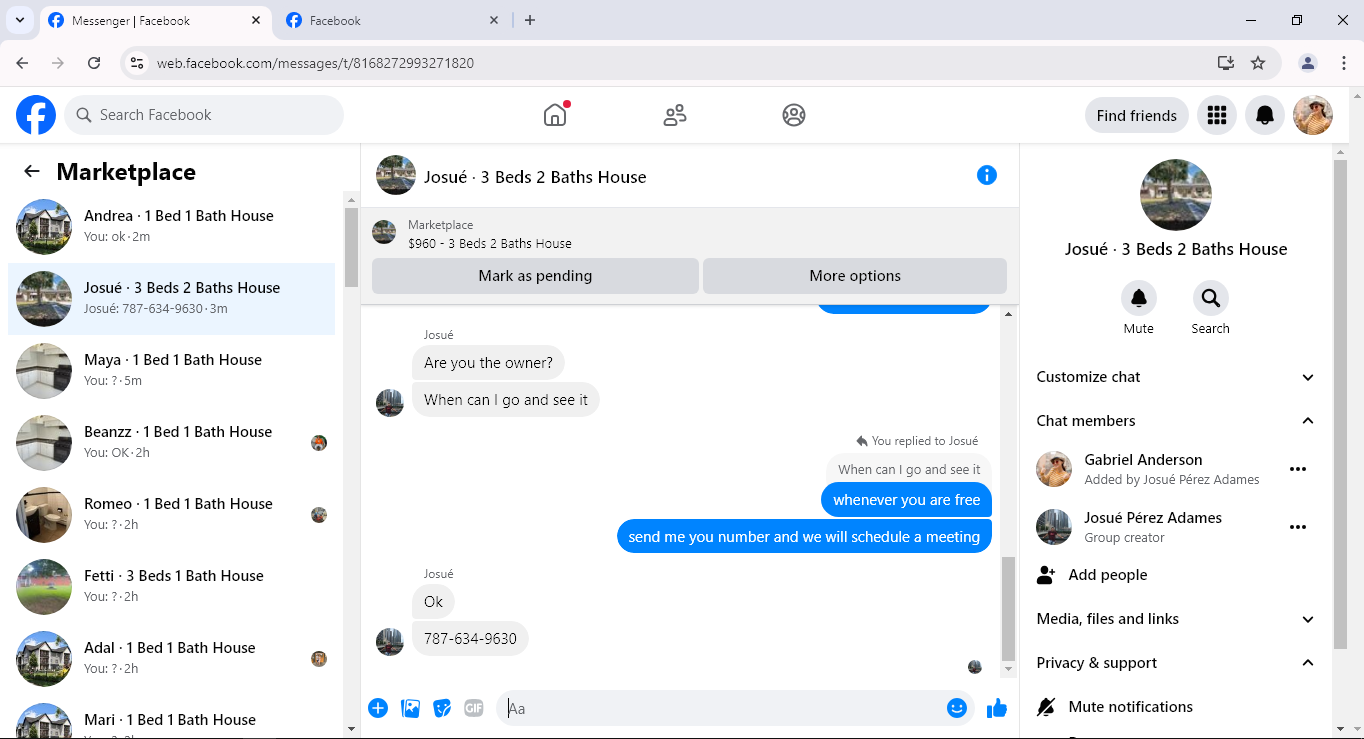Open Chrome three-dot menu
The height and width of the screenshot is (739, 1364).
click(x=1344, y=63)
